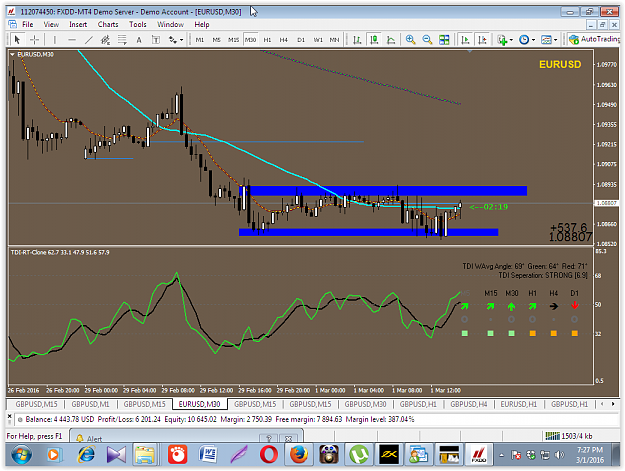Click the current price label 1.08807 on scale
This screenshot has height=471, width=625.
[x=606, y=203]
